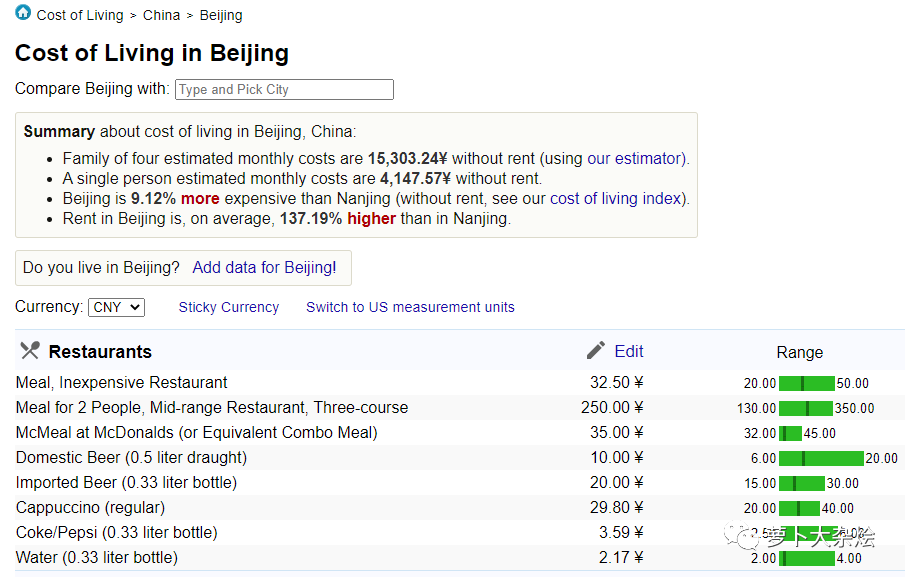905x577 pixels.
Task: Click the Sticky Currency link
Action: tap(229, 308)
